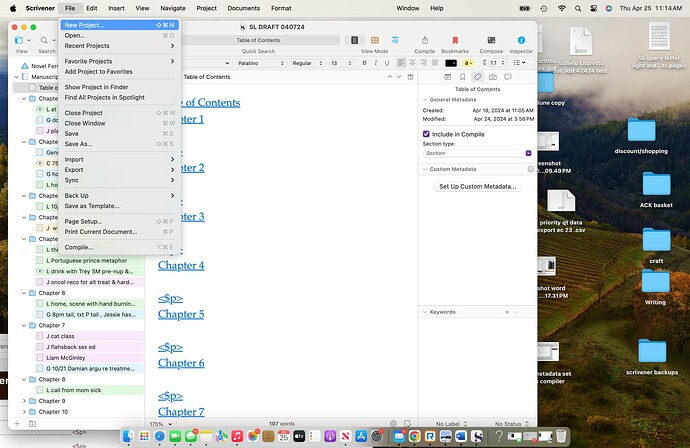The height and width of the screenshot is (448, 690).
Task: Justify text alignment
Action: (435, 63)
